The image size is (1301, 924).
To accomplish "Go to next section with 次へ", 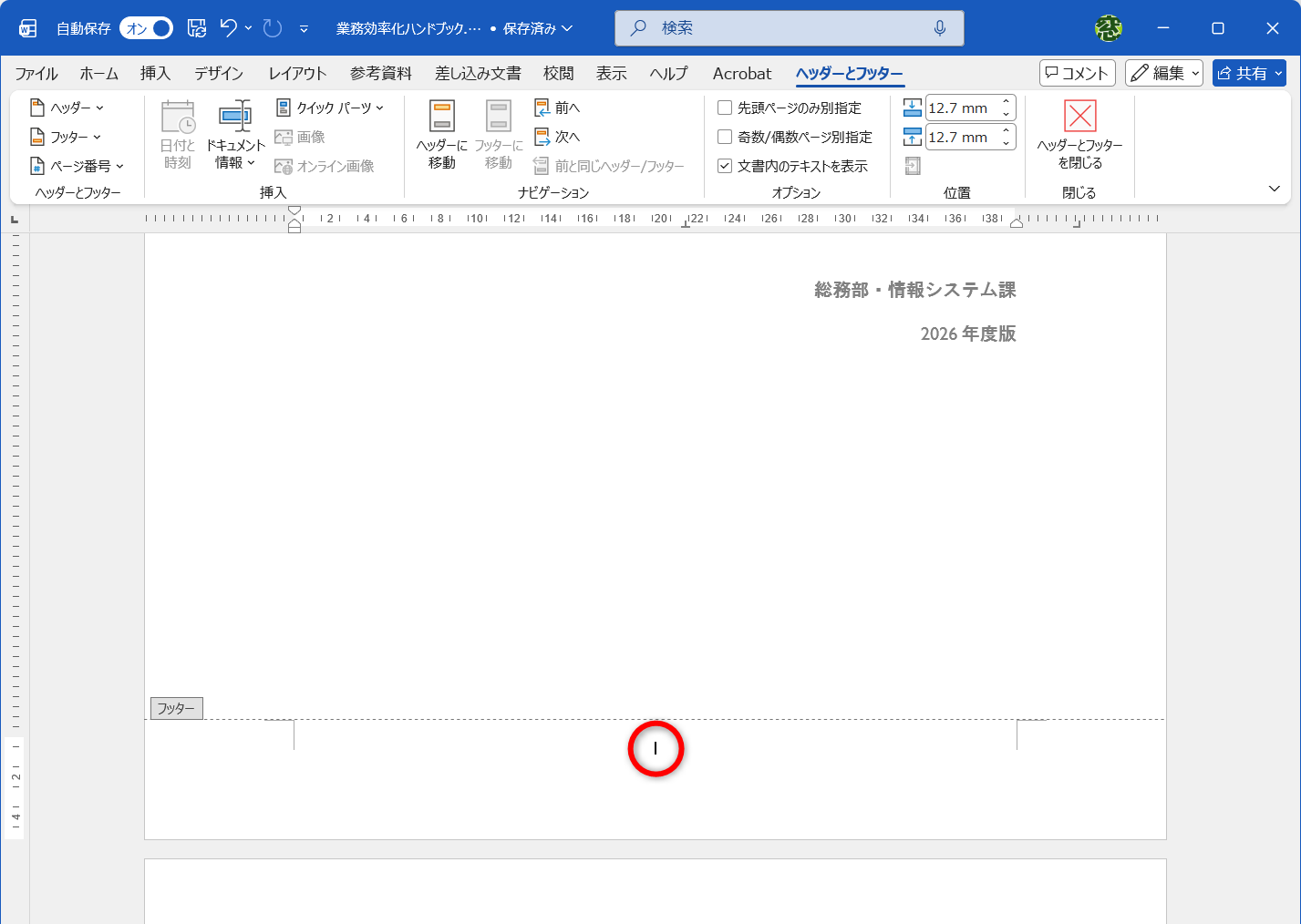I will pos(557,137).
